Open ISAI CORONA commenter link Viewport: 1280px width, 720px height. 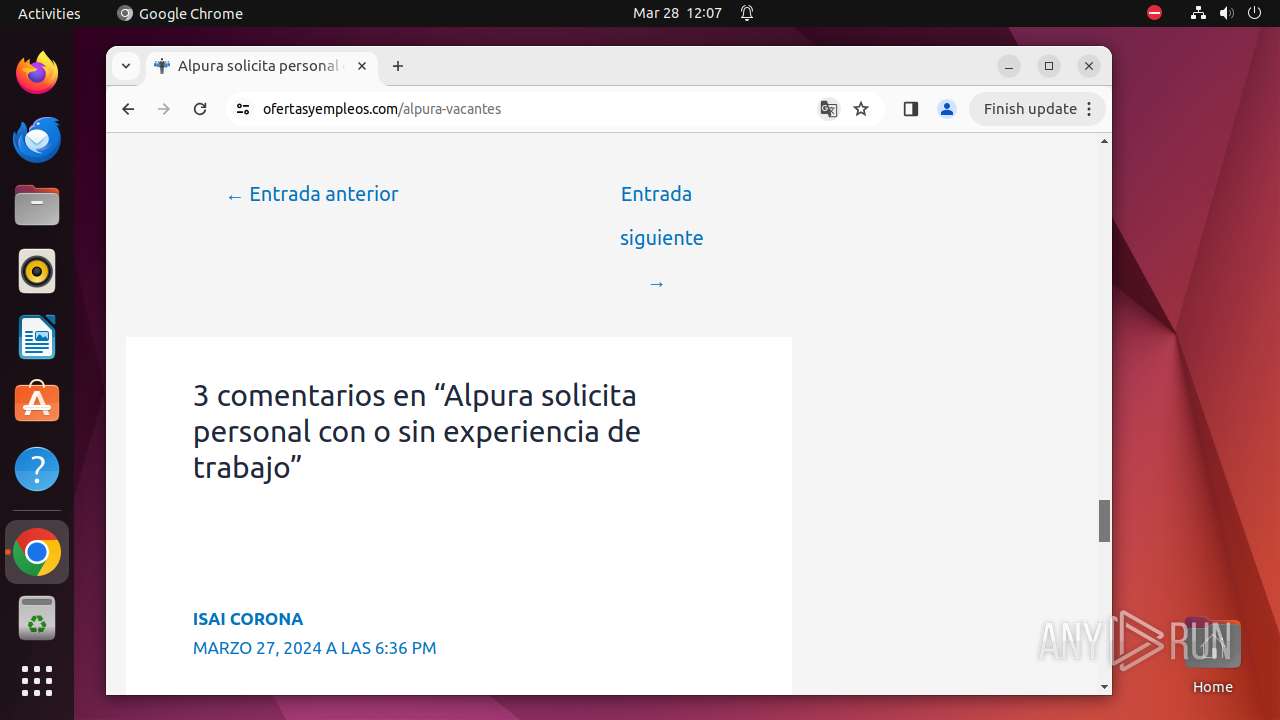coord(248,619)
